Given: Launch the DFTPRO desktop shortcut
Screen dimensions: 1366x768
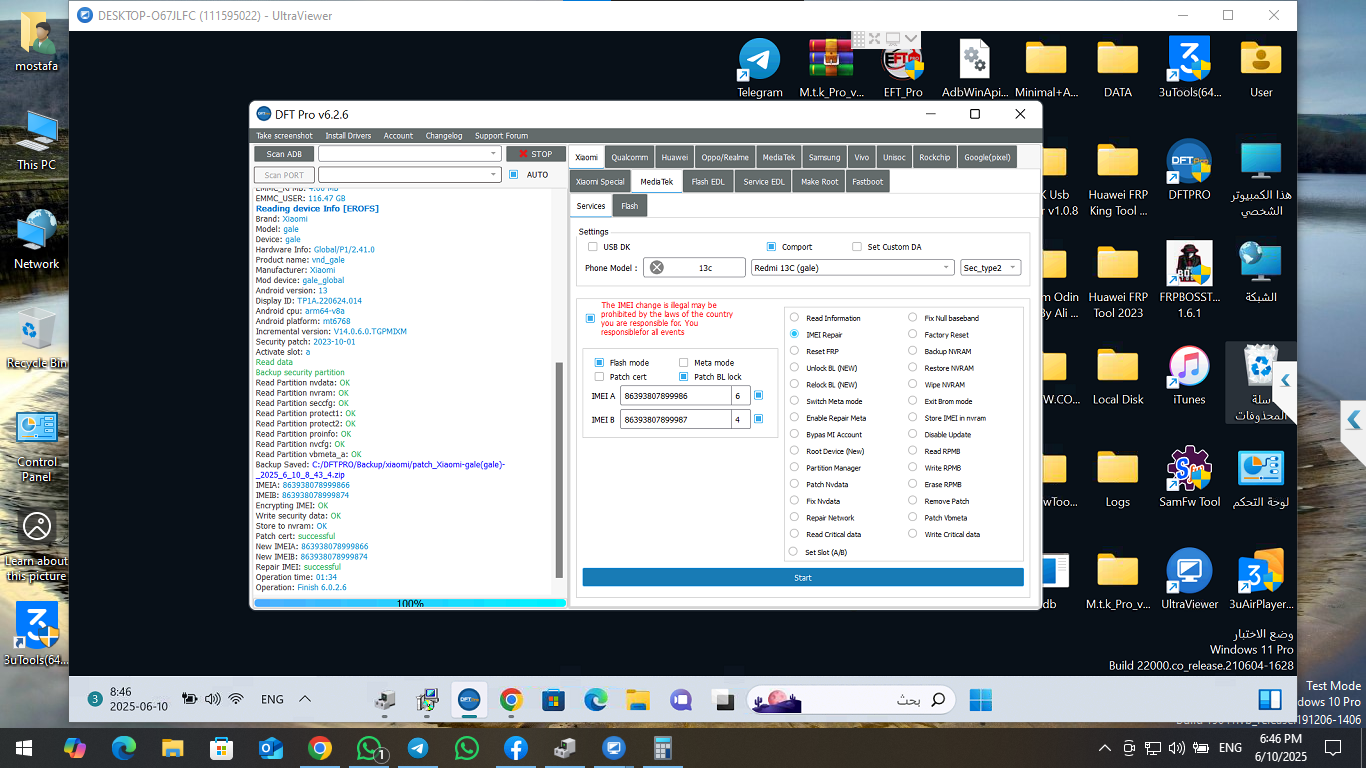Looking at the screenshot, I should 1189,170.
